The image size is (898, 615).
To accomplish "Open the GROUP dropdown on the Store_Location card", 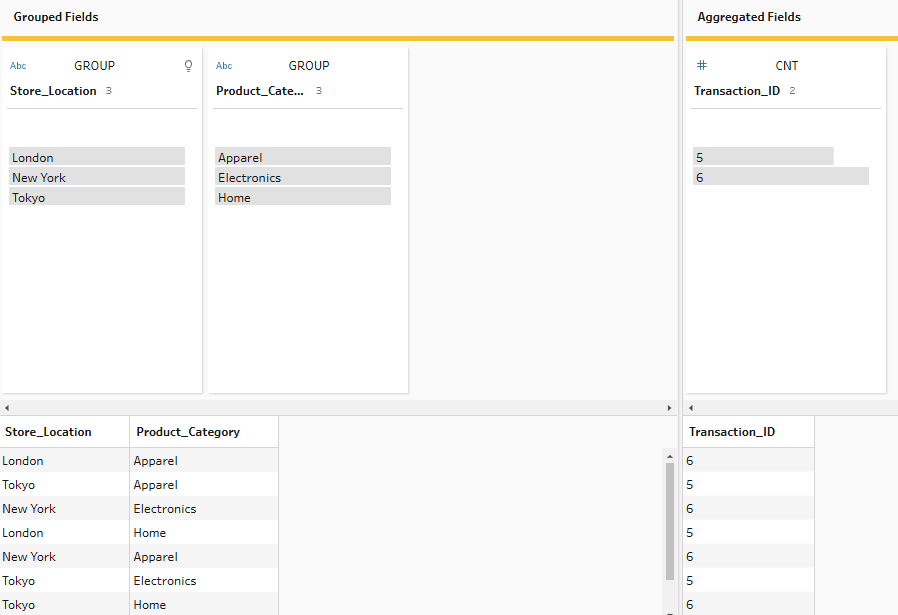I will (x=94, y=66).
